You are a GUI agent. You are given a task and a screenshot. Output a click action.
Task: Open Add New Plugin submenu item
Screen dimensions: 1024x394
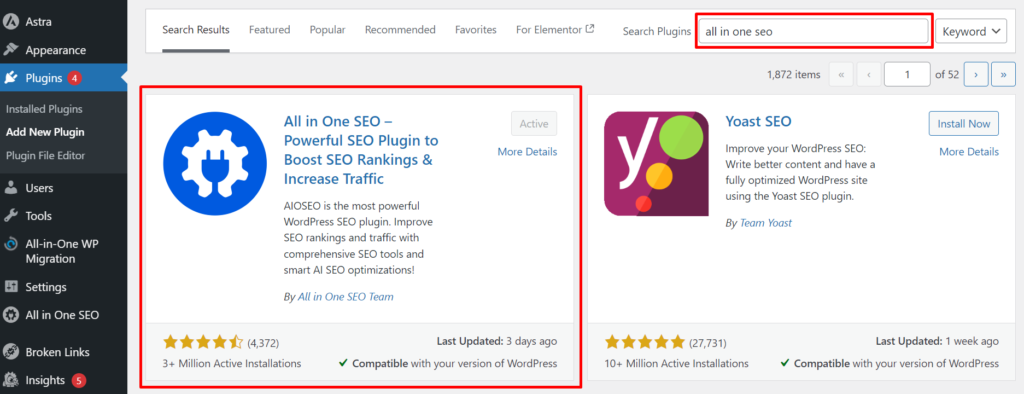coord(45,132)
